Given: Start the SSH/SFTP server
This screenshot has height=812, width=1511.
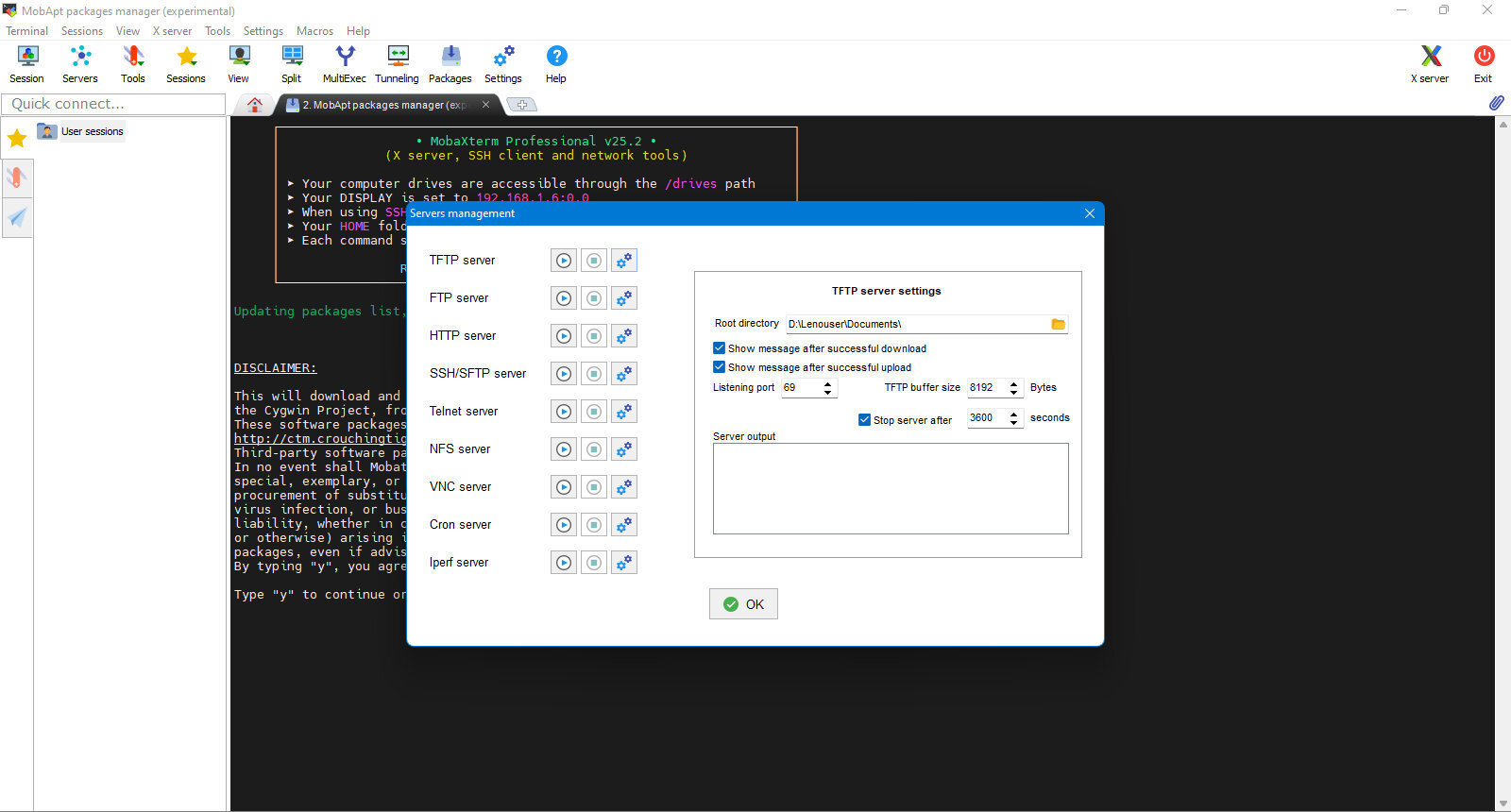Looking at the screenshot, I should tap(564, 374).
